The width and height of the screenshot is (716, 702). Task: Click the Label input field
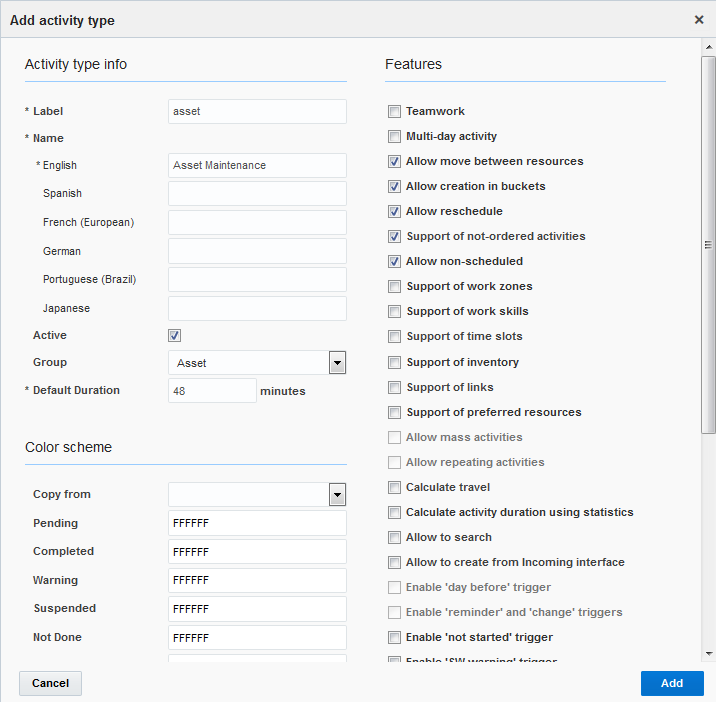pyautogui.click(x=257, y=111)
